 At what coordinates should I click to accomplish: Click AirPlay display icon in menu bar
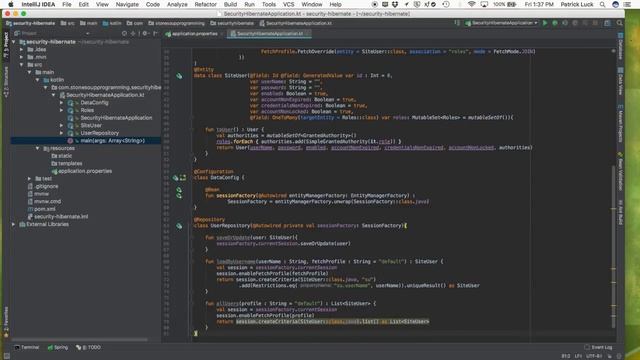click(x=484, y=4)
